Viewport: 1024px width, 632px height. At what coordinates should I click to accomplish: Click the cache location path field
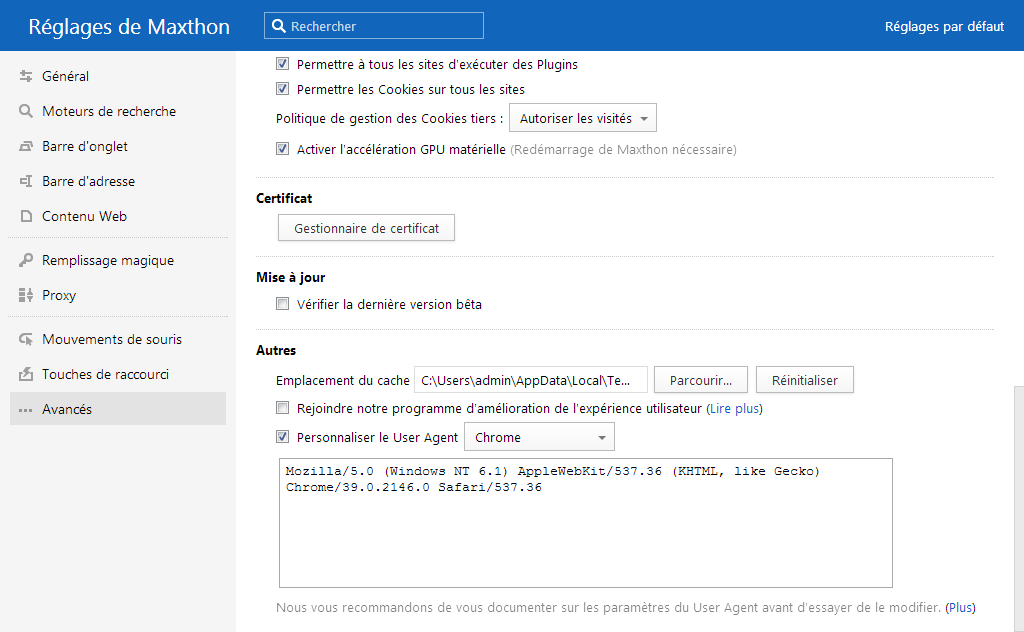531,380
